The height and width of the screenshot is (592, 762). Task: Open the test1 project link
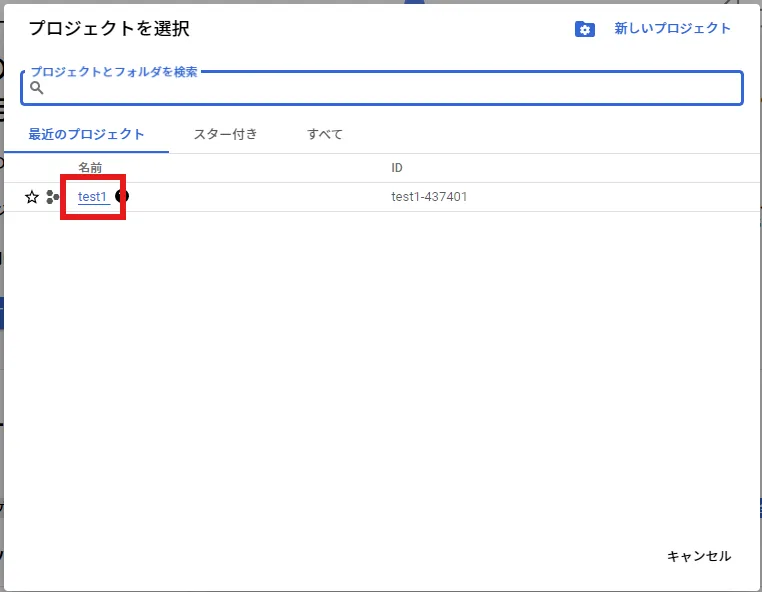coord(92,196)
